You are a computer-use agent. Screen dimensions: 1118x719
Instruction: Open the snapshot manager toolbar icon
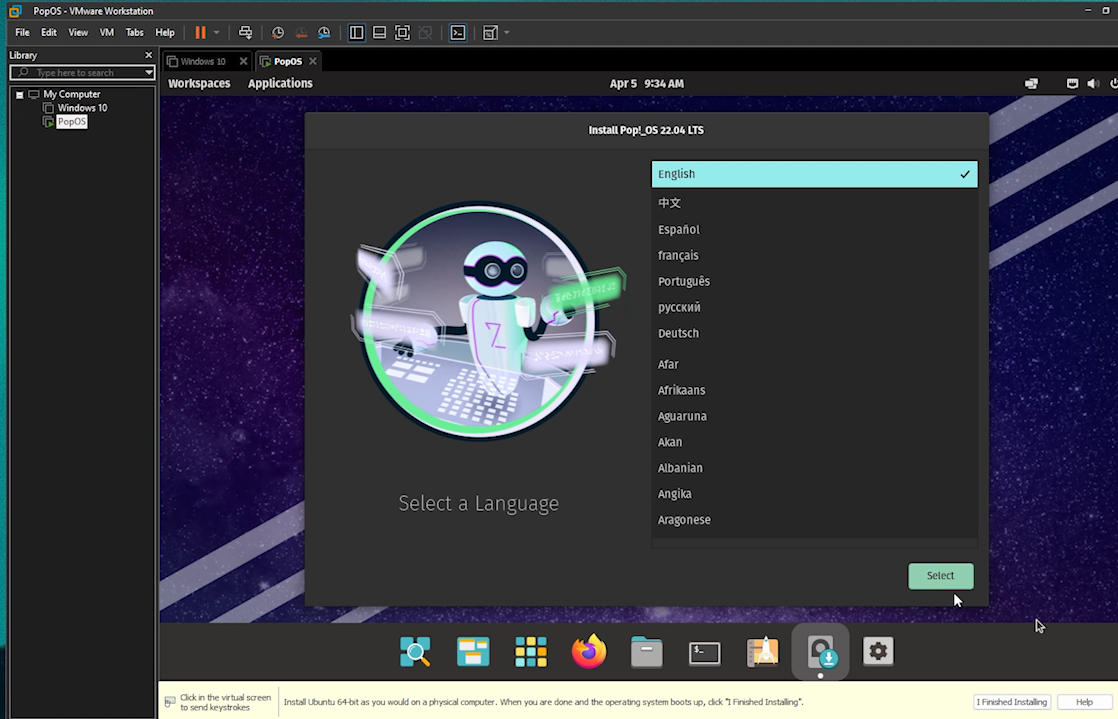click(325, 32)
